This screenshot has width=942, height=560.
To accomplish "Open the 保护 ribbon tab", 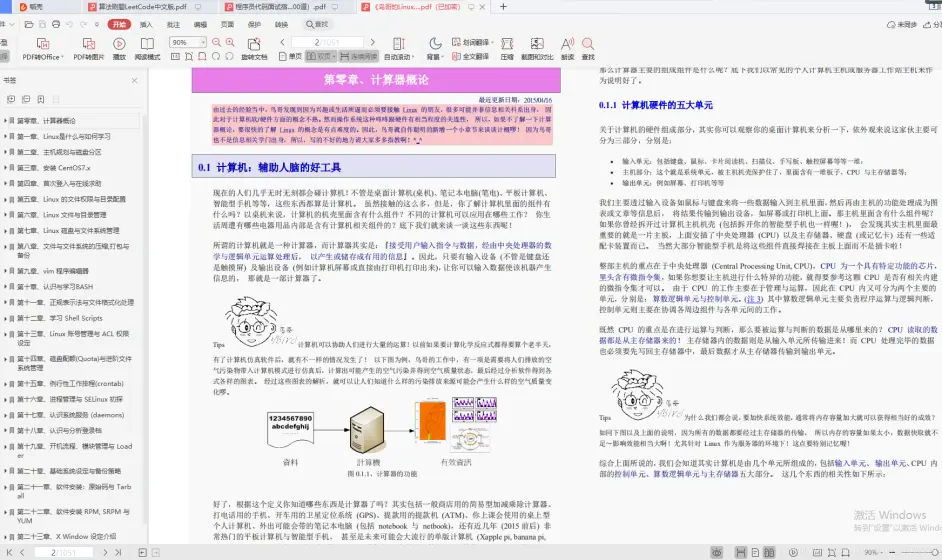I will tap(254, 25).
